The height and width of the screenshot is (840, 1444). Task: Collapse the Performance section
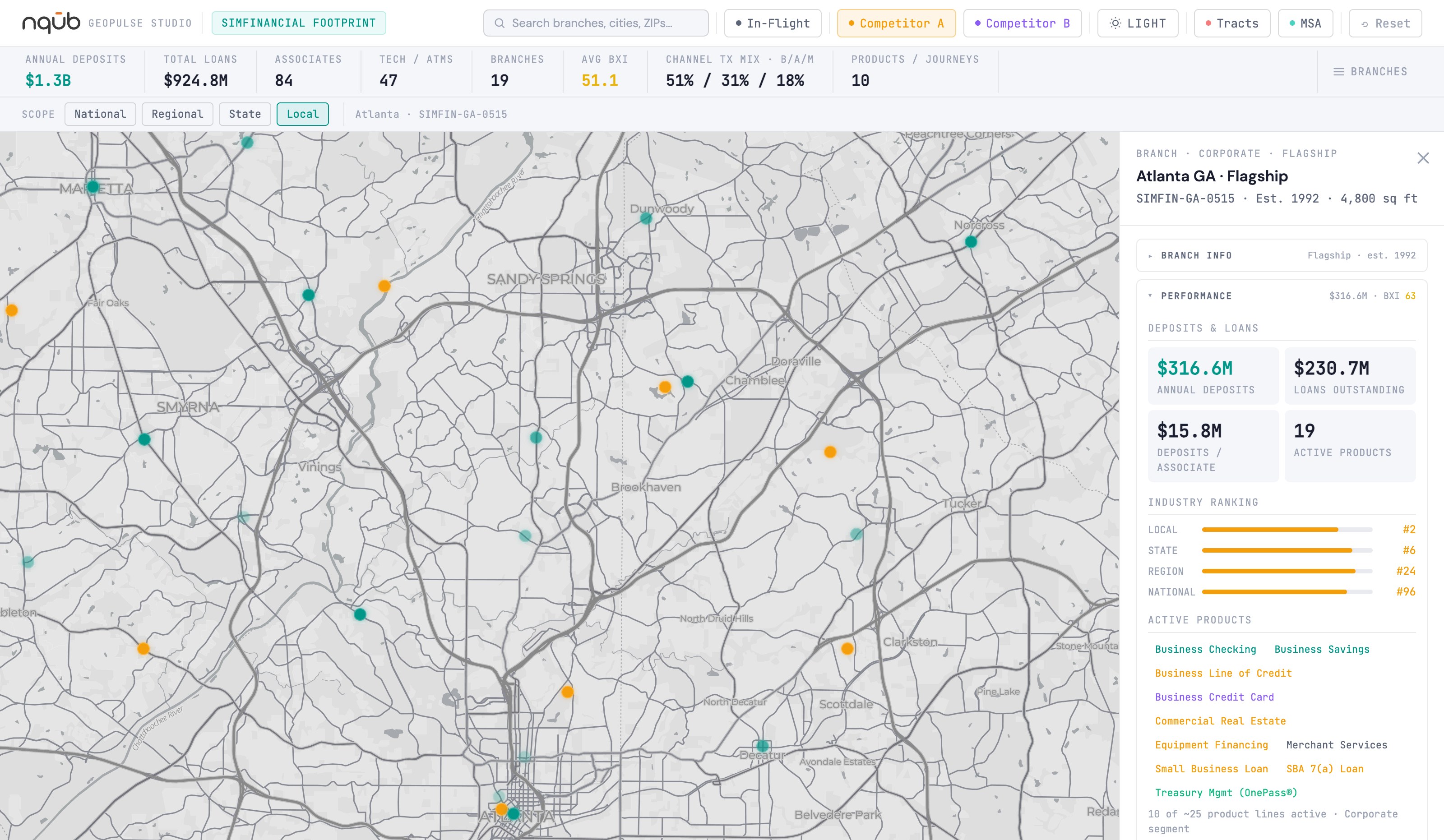[x=1281, y=296]
